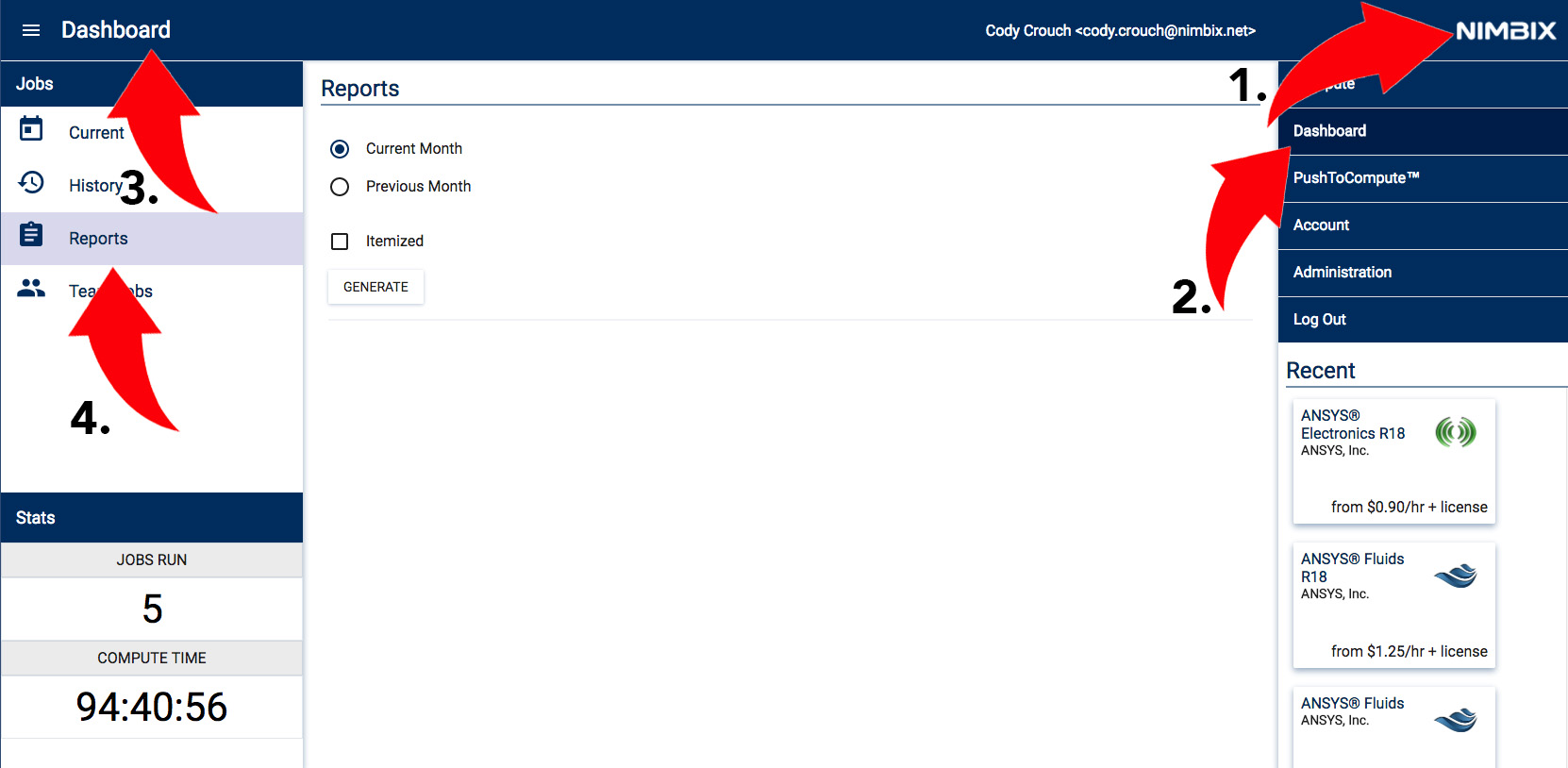Open the hamburger menu icon
1568x768 pixels.
pyautogui.click(x=31, y=30)
